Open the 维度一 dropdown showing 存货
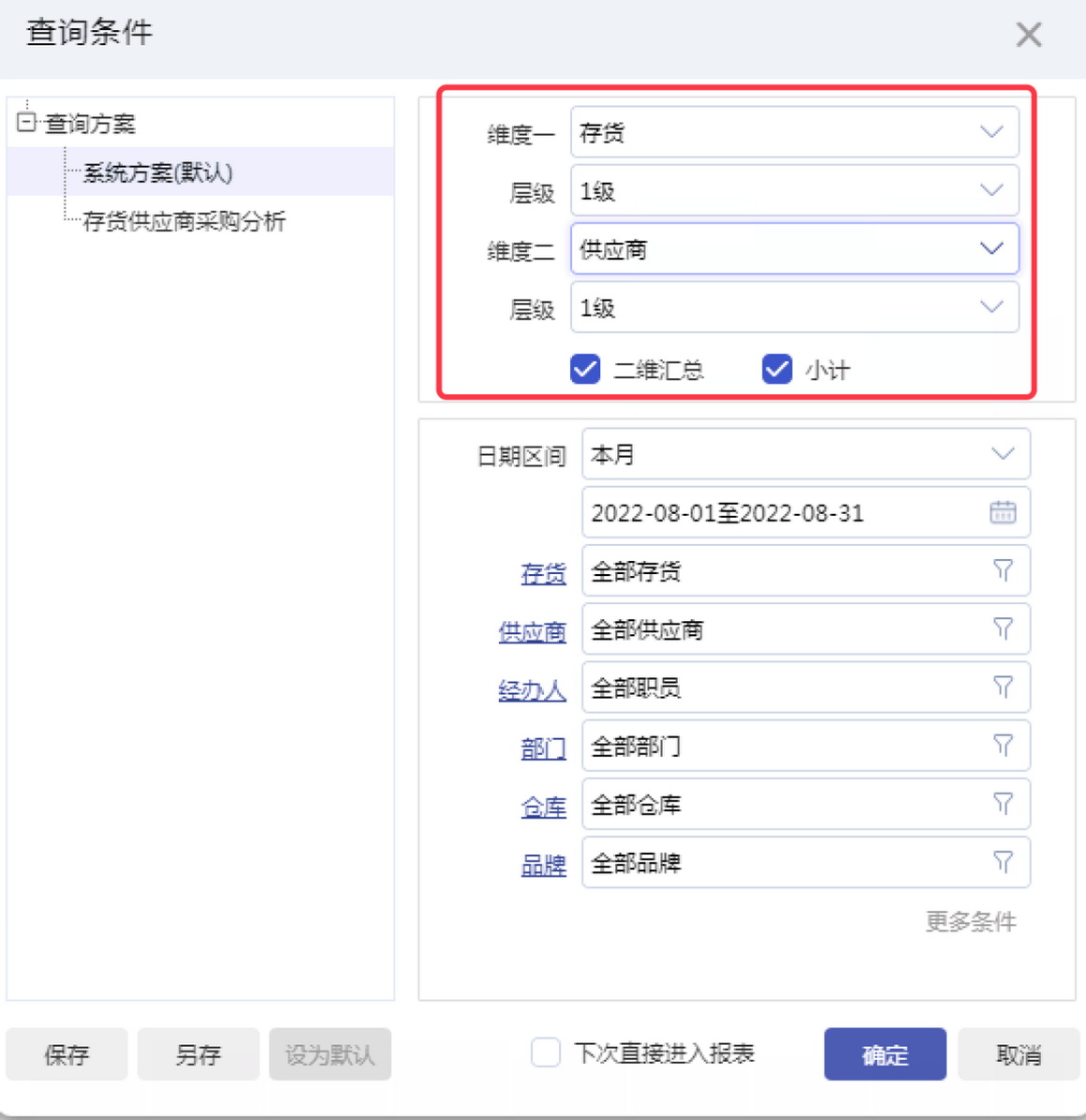This screenshot has width=1086, height=1120. pos(793,132)
